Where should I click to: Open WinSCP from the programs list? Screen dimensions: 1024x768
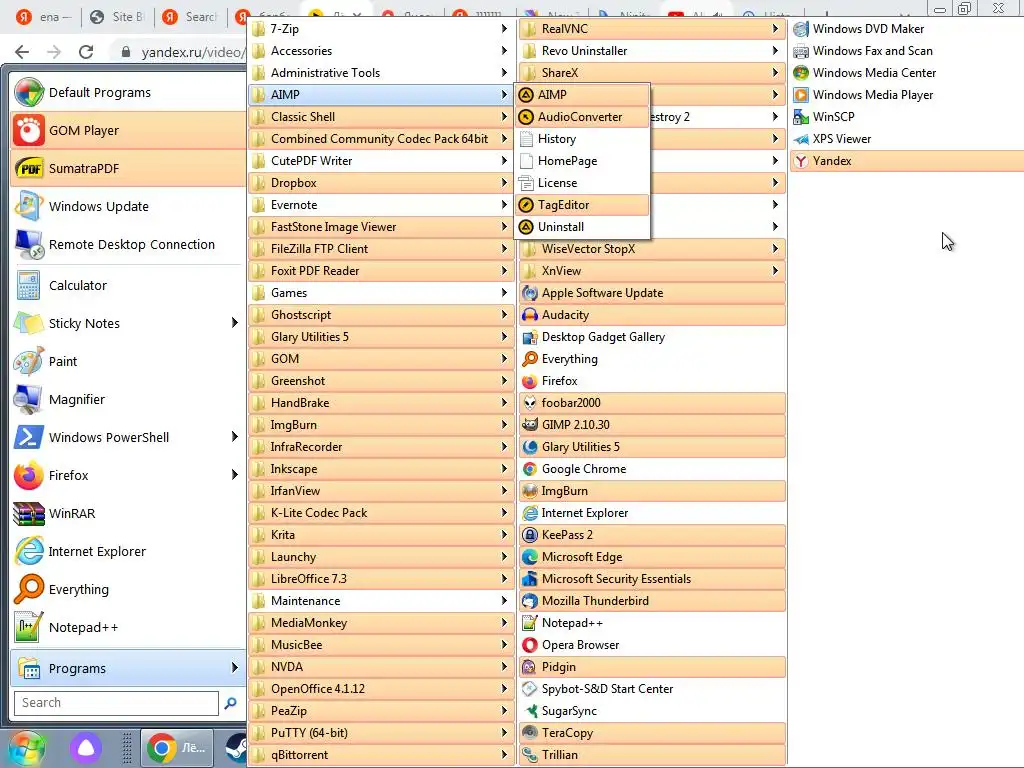pyautogui.click(x=906, y=117)
